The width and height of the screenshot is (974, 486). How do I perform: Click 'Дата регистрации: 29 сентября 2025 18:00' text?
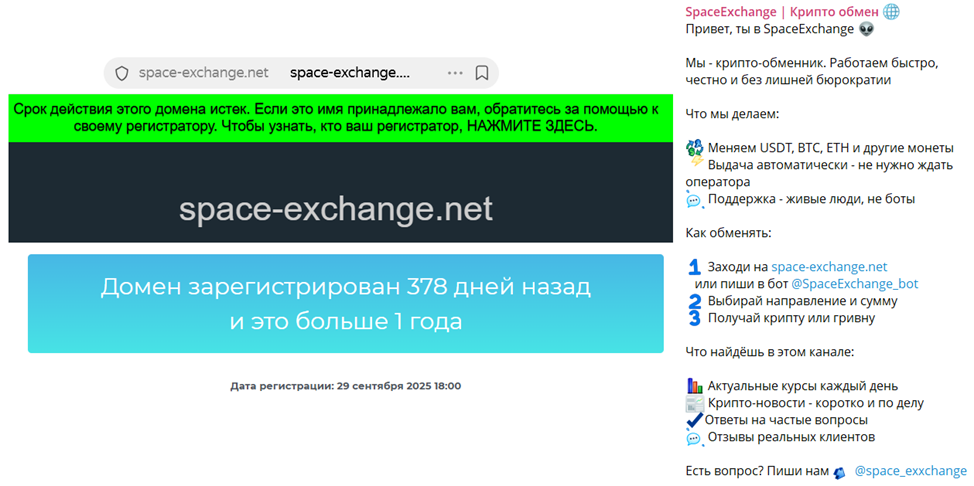pos(345,386)
